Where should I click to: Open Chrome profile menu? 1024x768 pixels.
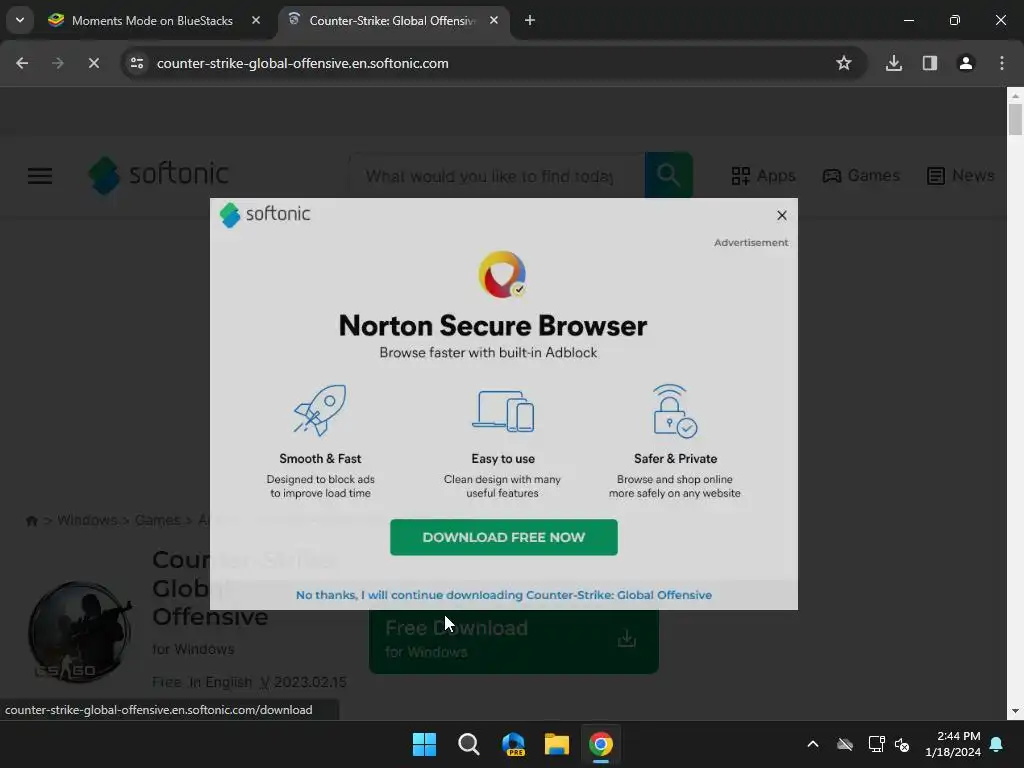point(965,63)
